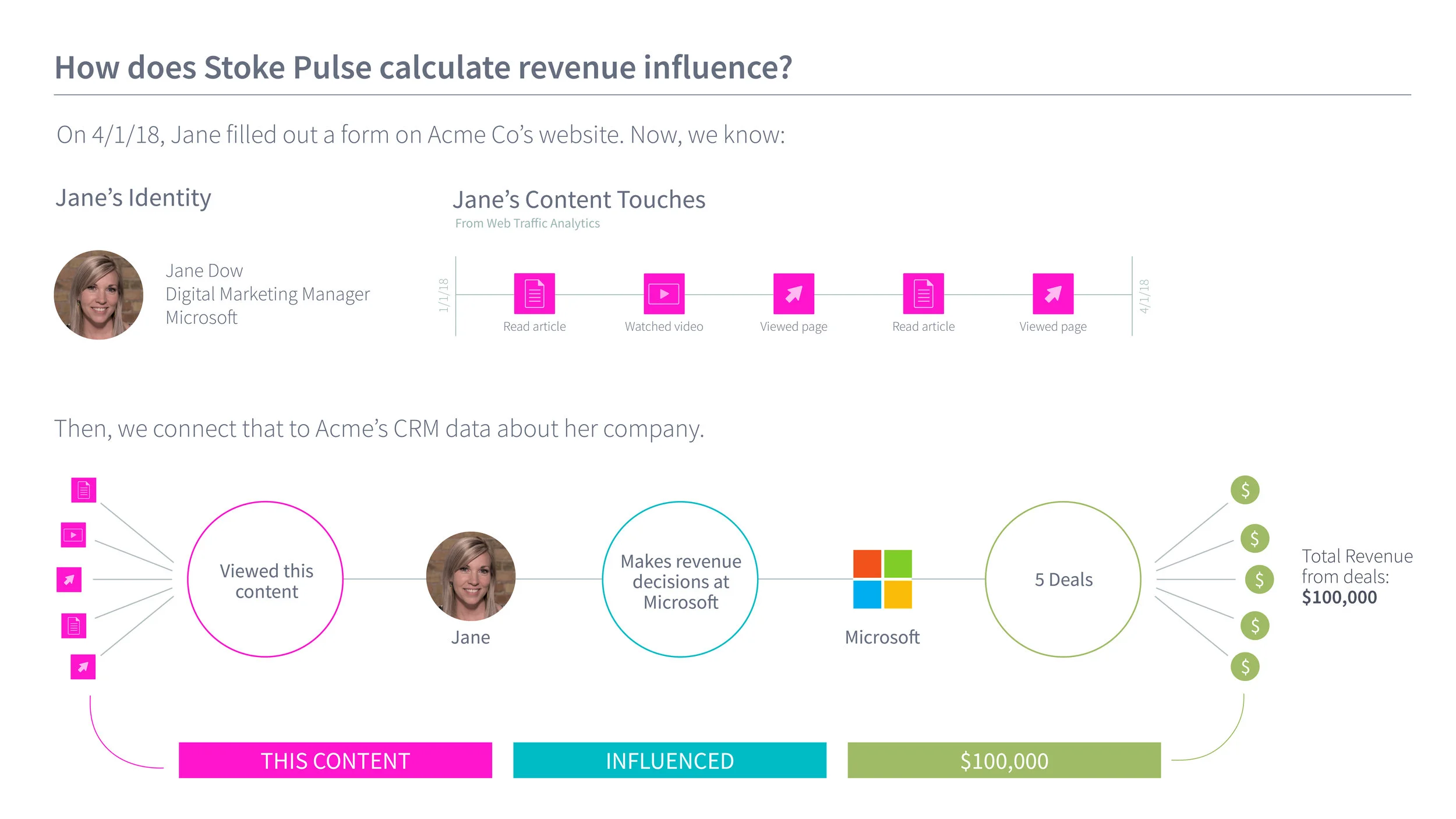Click the middle green dollar sign icon
Viewport: 1456px width, 819px height.
[1259, 580]
